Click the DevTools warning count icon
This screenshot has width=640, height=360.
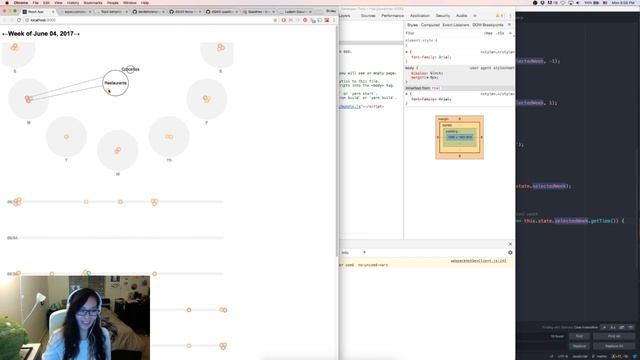[499, 16]
